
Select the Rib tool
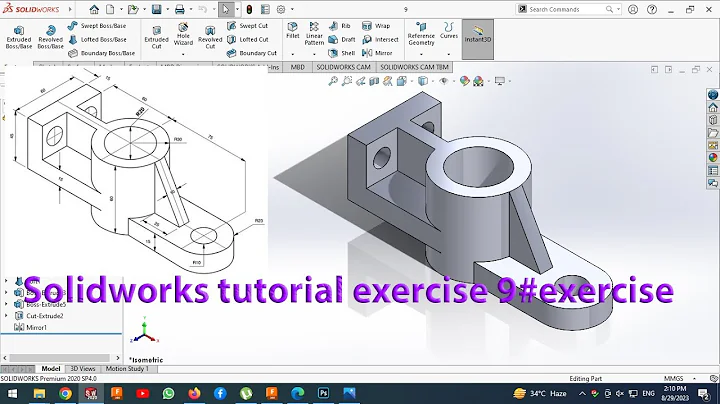[x=339, y=26]
